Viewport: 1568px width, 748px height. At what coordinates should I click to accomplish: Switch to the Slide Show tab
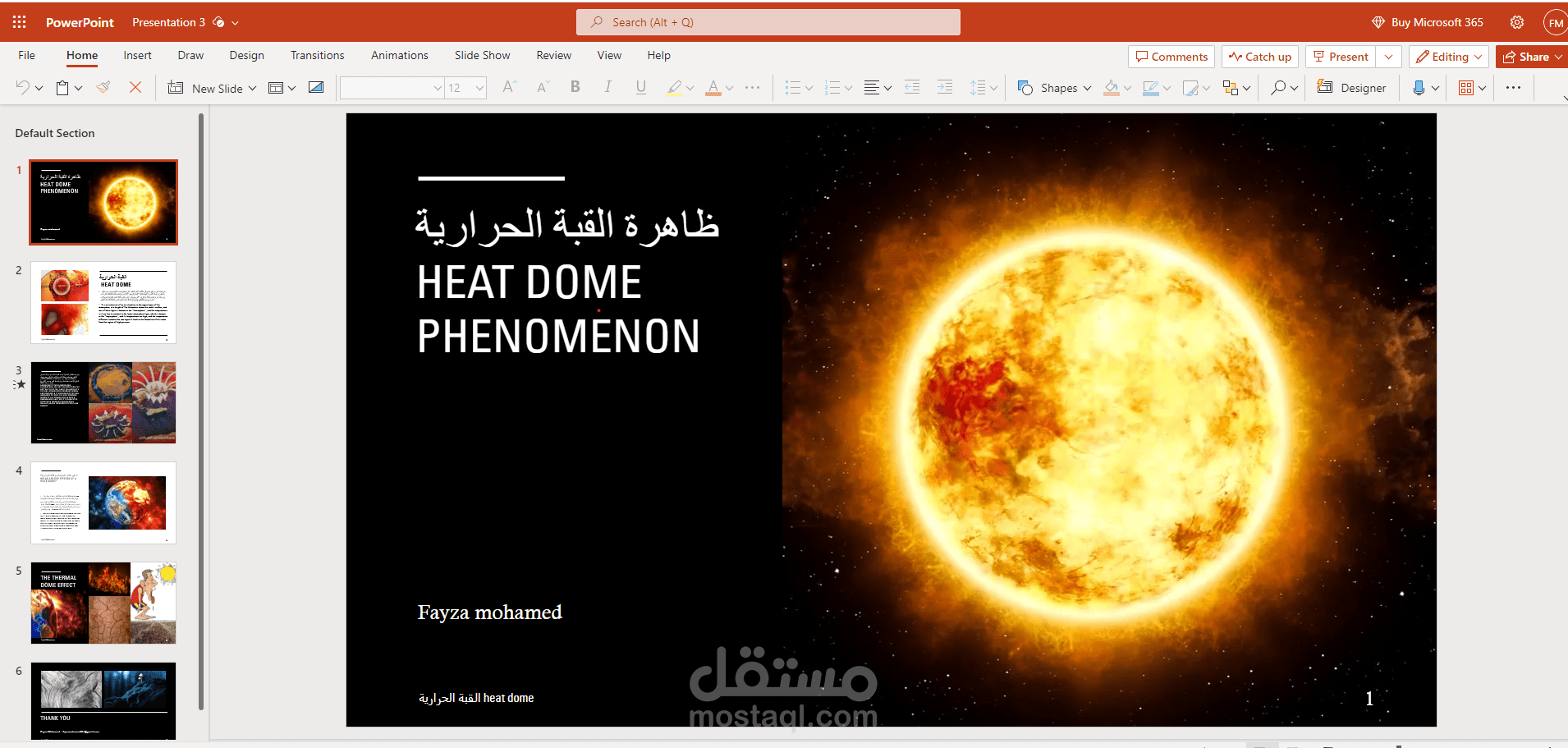pos(482,55)
